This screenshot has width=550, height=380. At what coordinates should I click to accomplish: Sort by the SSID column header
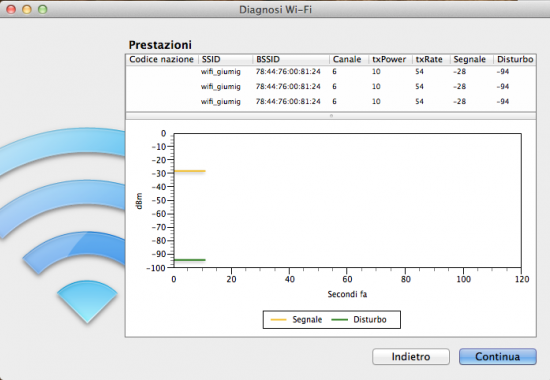(x=226, y=59)
